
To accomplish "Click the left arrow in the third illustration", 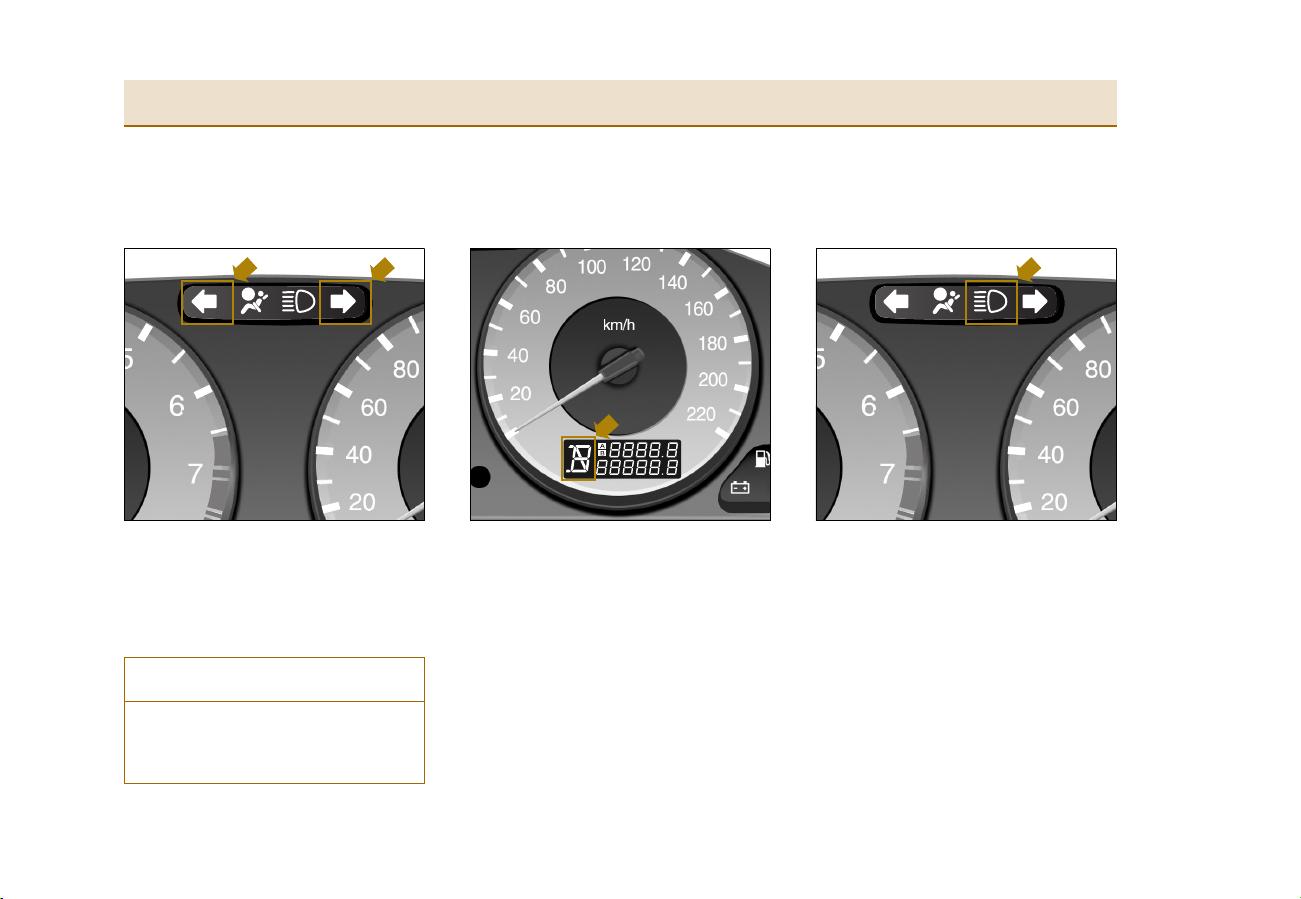I will (897, 302).
